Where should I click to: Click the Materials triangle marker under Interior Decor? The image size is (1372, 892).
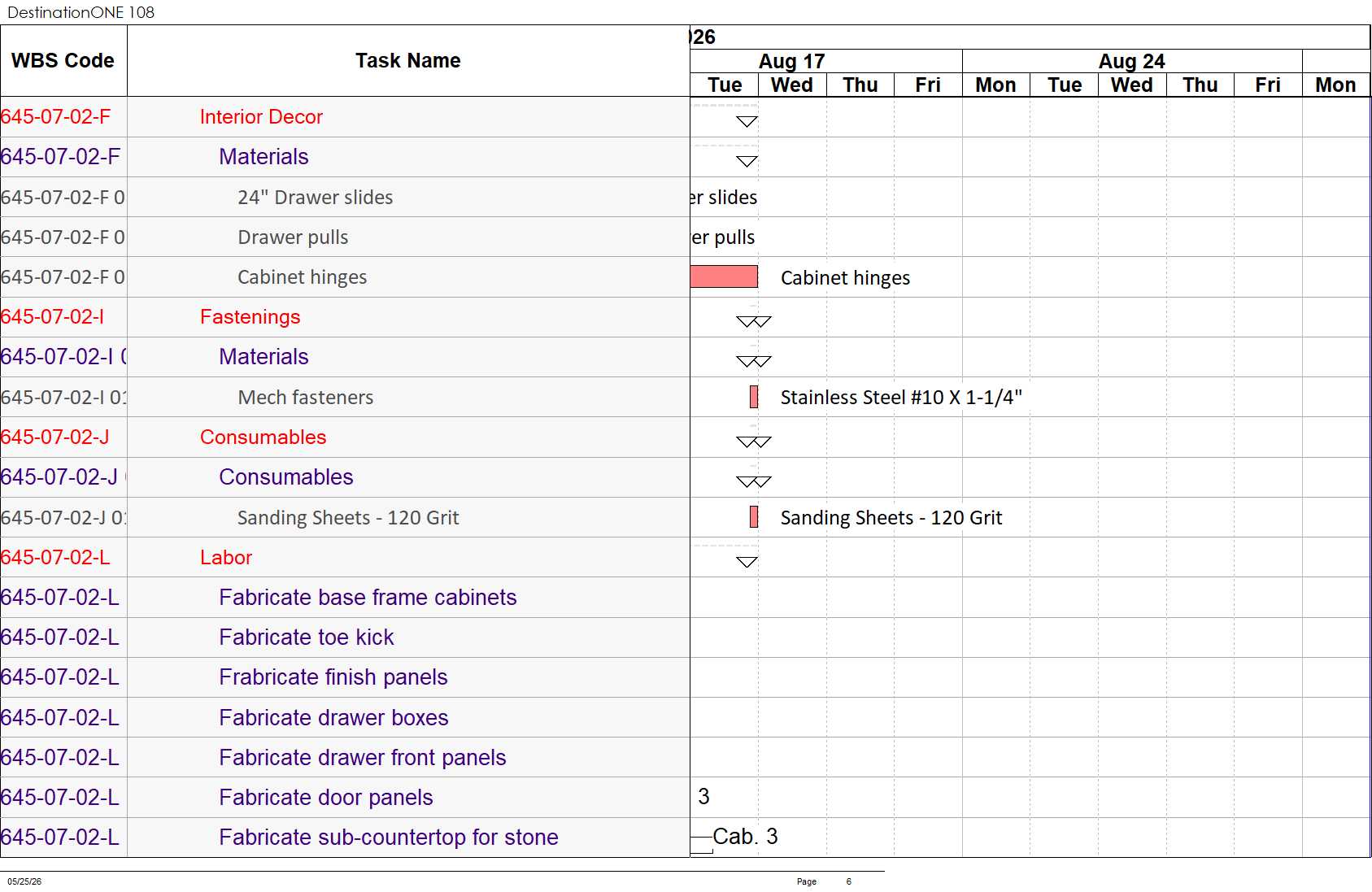pos(747,161)
